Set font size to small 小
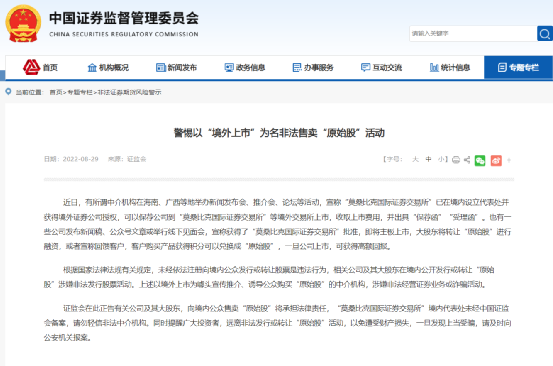The height and width of the screenshot is (366, 553). [x=441, y=159]
